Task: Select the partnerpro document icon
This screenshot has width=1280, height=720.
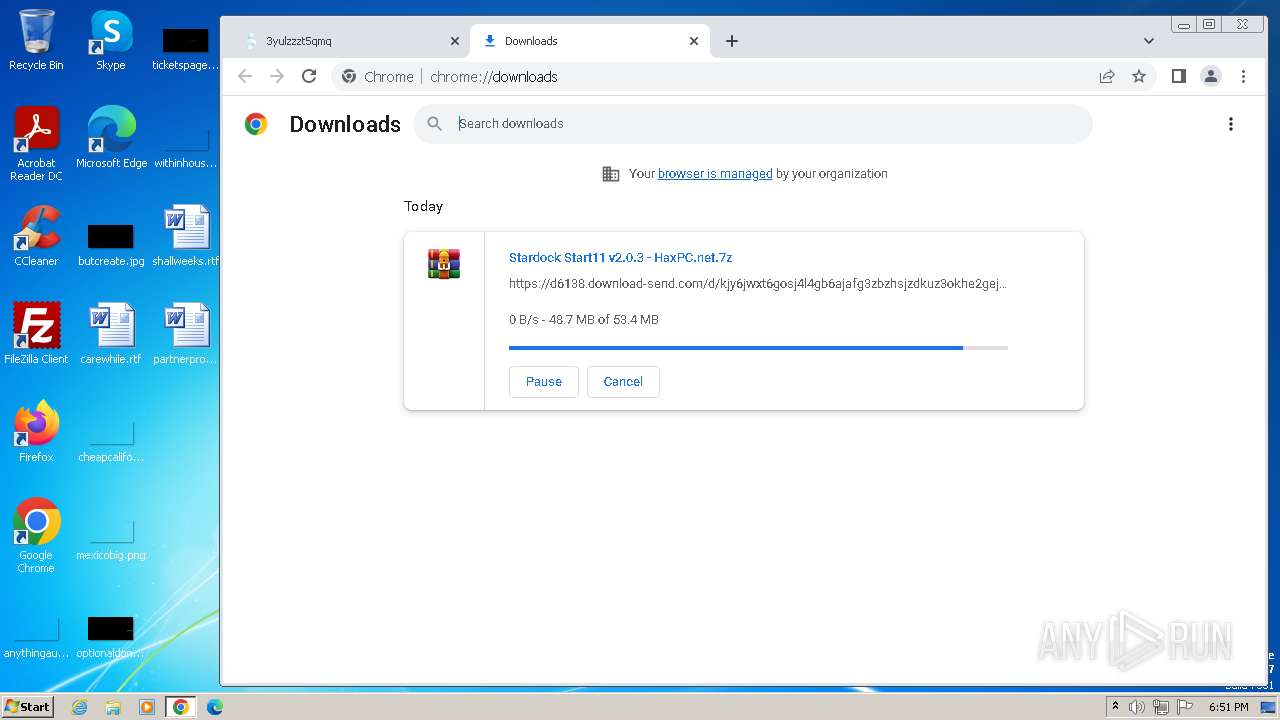Action: (186, 333)
